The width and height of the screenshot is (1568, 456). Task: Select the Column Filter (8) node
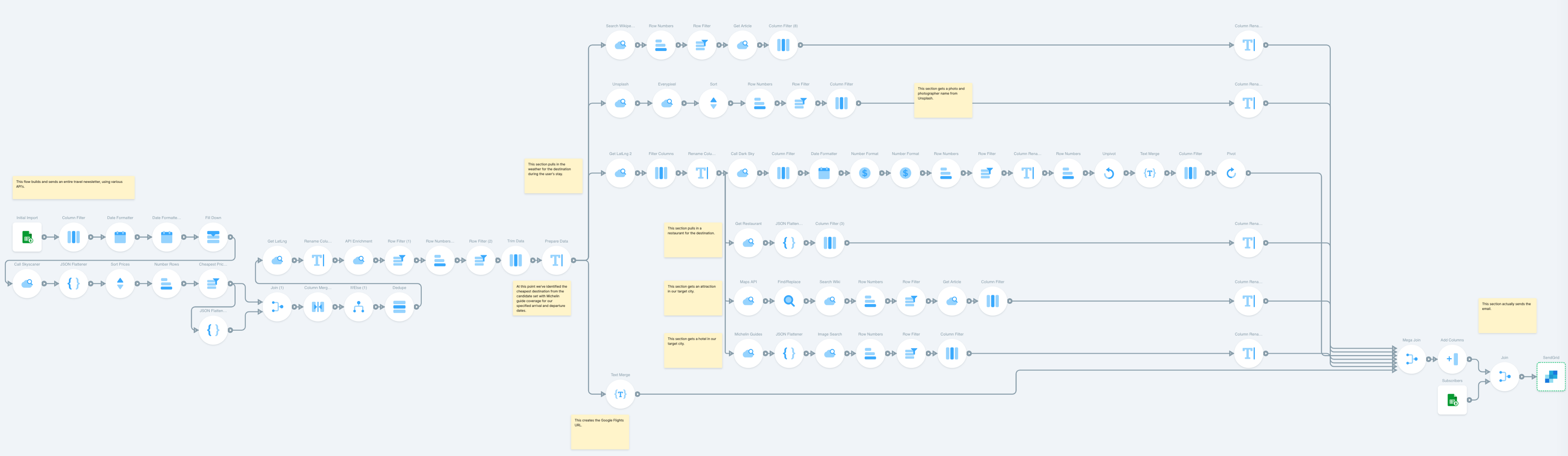[783, 45]
